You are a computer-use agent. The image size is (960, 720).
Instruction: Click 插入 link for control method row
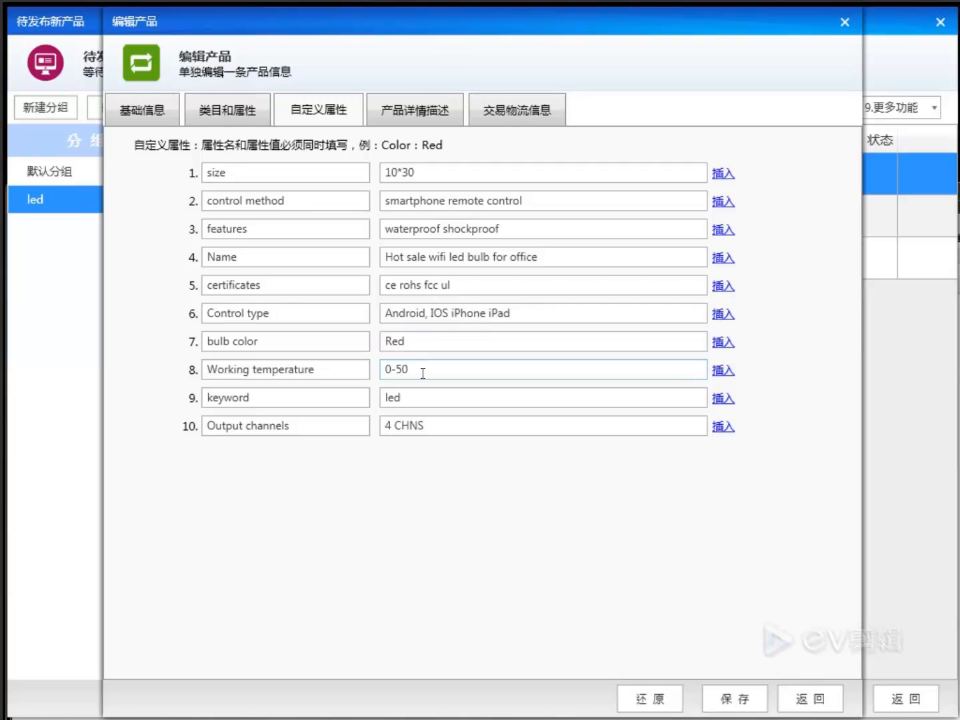coord(723,202)
